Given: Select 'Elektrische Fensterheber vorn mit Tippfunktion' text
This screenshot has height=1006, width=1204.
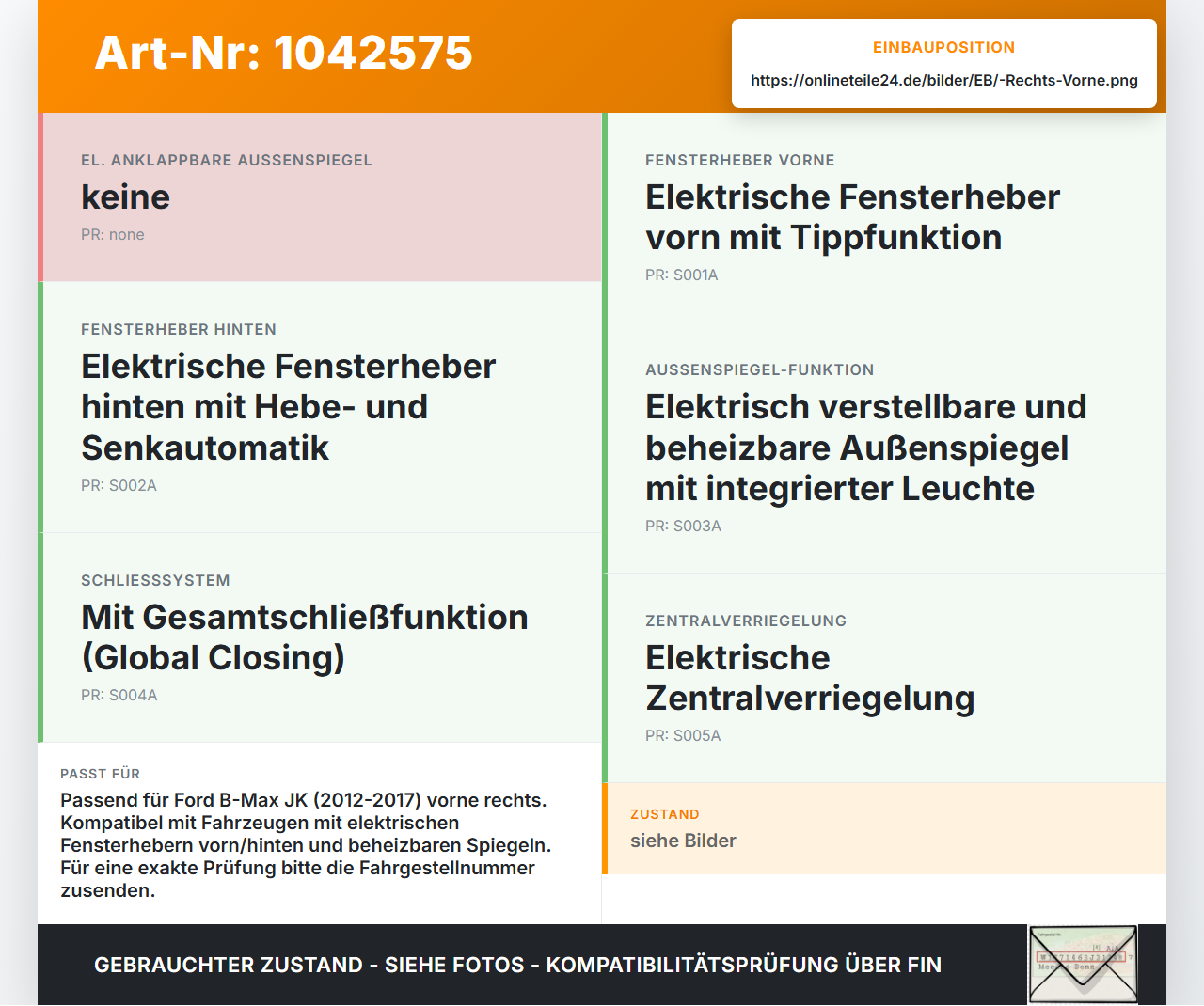Looking at the screenshot, I should click(x=852, y=217).
